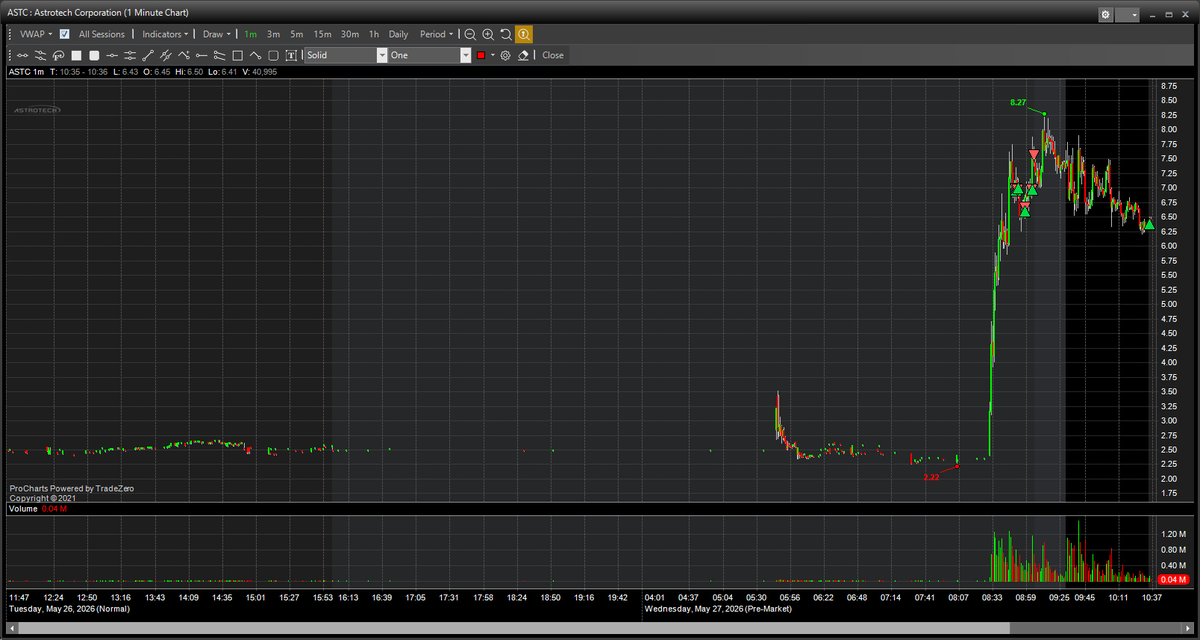Select the parallel channel drawing tool

pyautogui.click(x=219, y=55)
